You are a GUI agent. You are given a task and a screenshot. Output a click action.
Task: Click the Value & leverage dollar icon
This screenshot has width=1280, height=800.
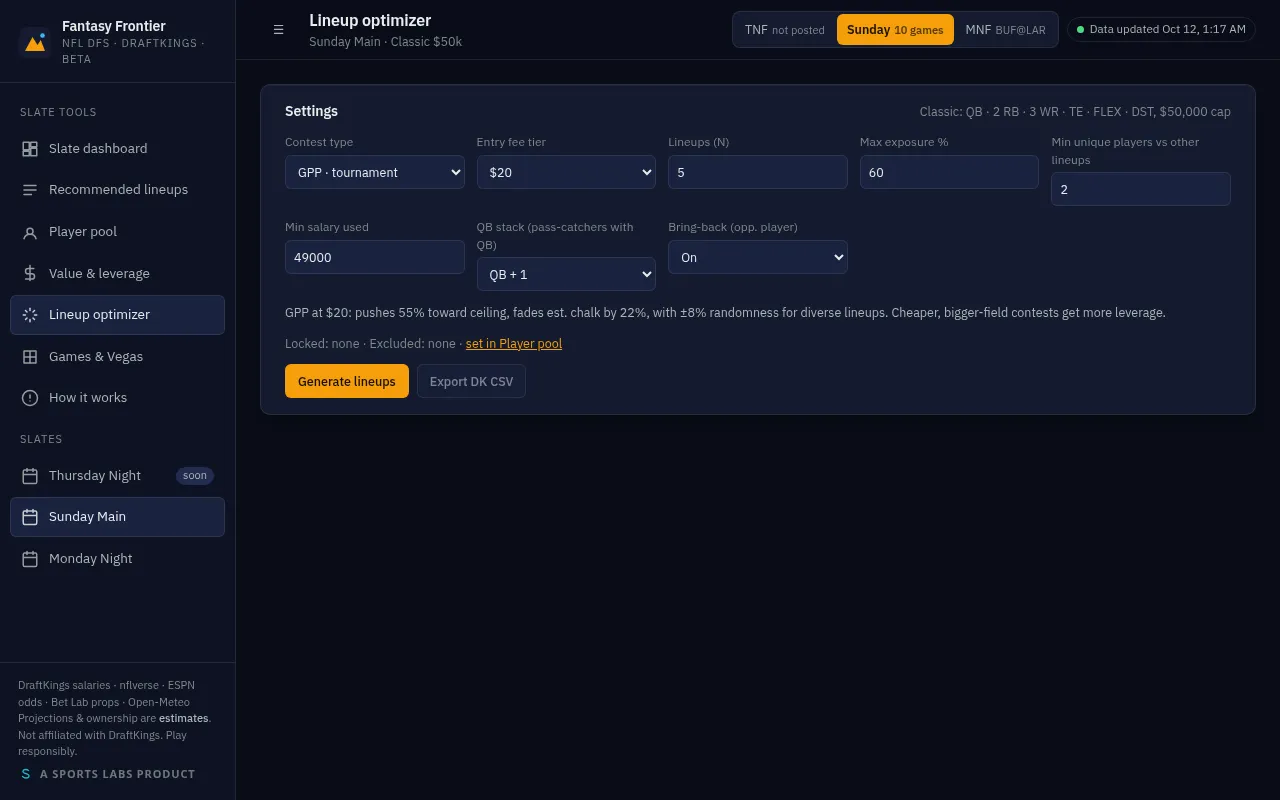click(30, 274)
